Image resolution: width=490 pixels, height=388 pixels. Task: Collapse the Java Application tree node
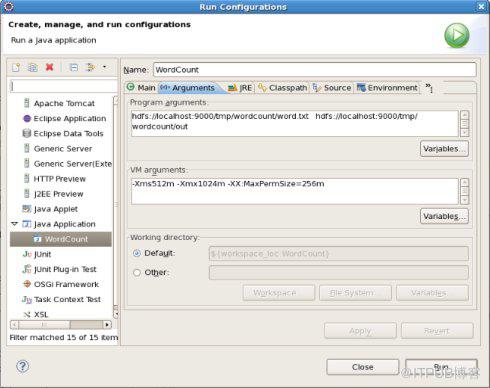pos(14,224)
